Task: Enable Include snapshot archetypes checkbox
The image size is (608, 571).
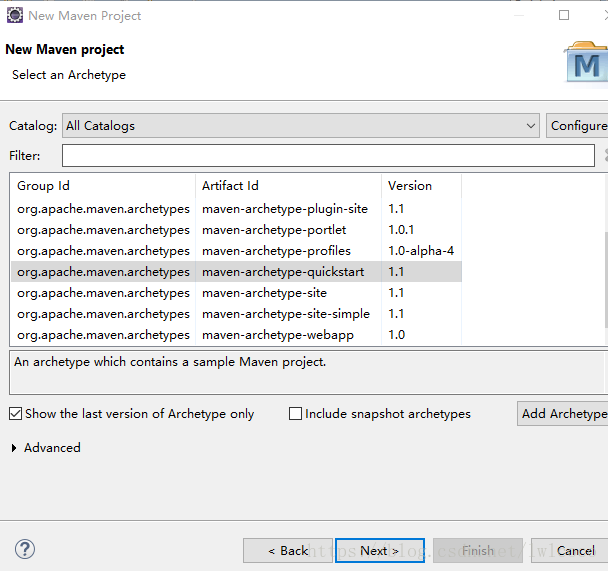Action: pyautogui.click(x=295, y=414)
